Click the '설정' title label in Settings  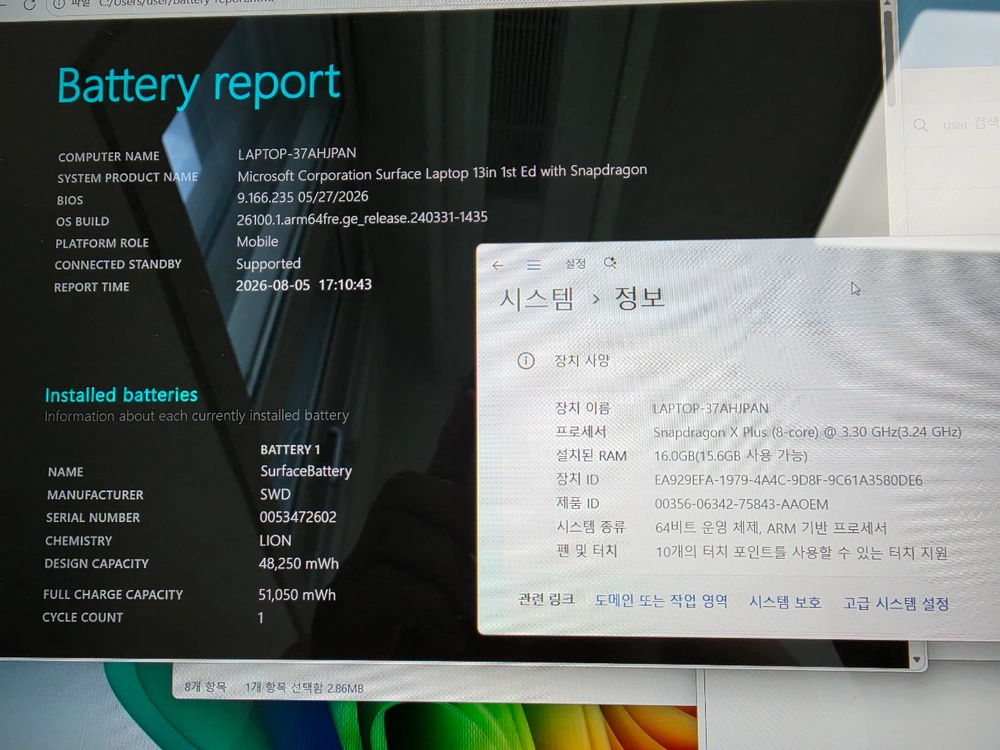pos(575,263)
